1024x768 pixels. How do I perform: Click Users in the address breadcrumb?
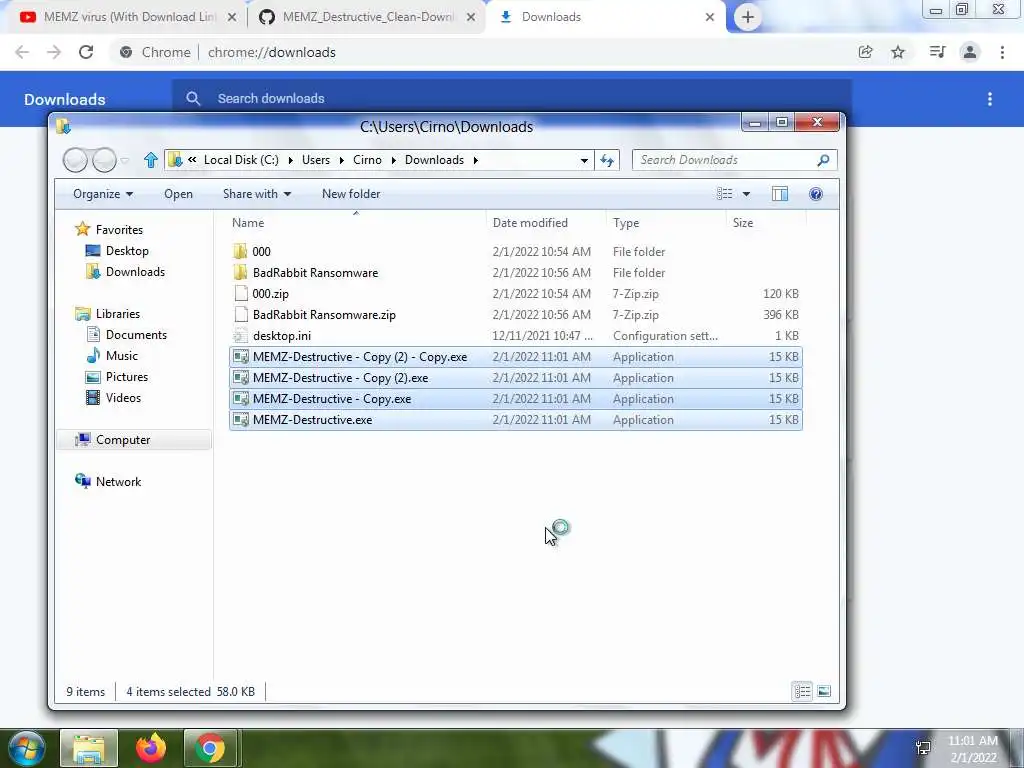(315, 160)
